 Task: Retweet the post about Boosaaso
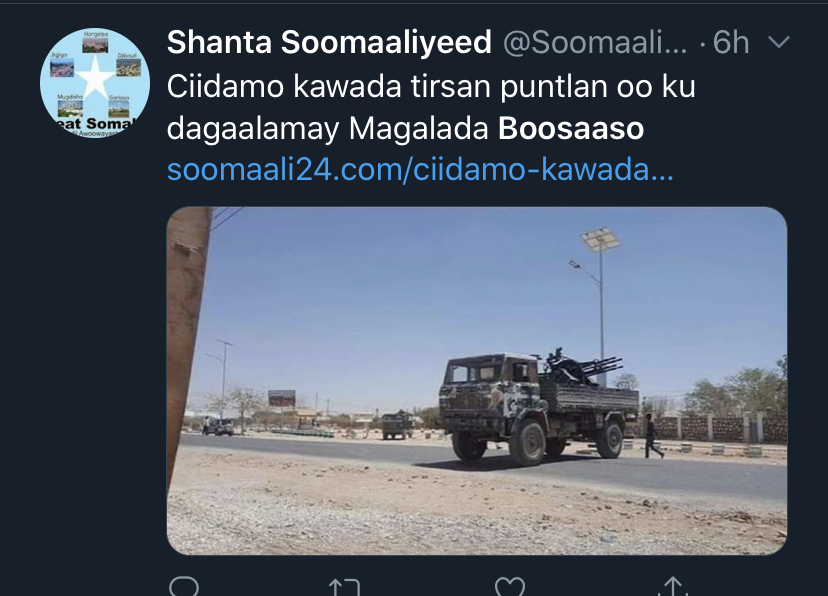point(344,588)
